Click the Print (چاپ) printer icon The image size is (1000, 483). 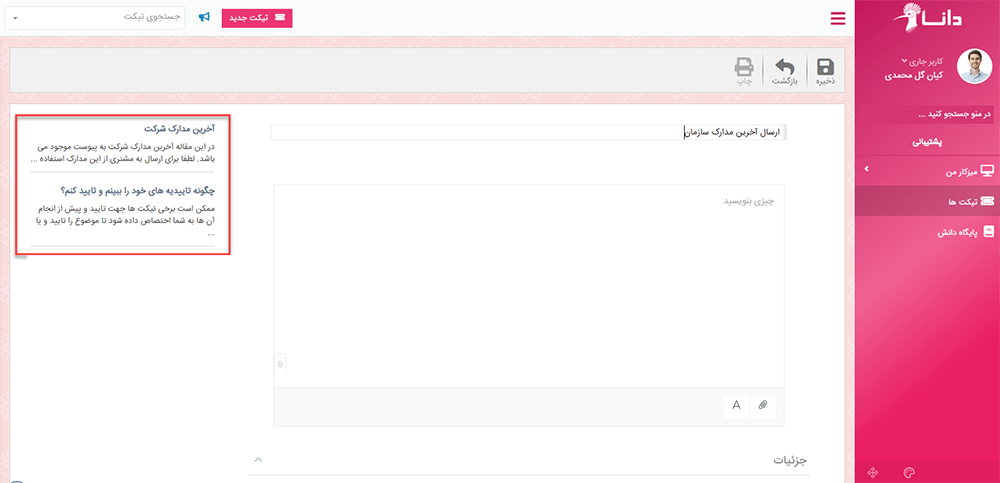[x=744, y=67]
